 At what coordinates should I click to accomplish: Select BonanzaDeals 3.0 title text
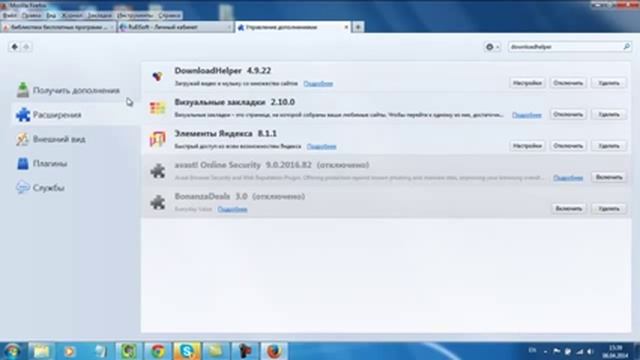tap(211, 196)
